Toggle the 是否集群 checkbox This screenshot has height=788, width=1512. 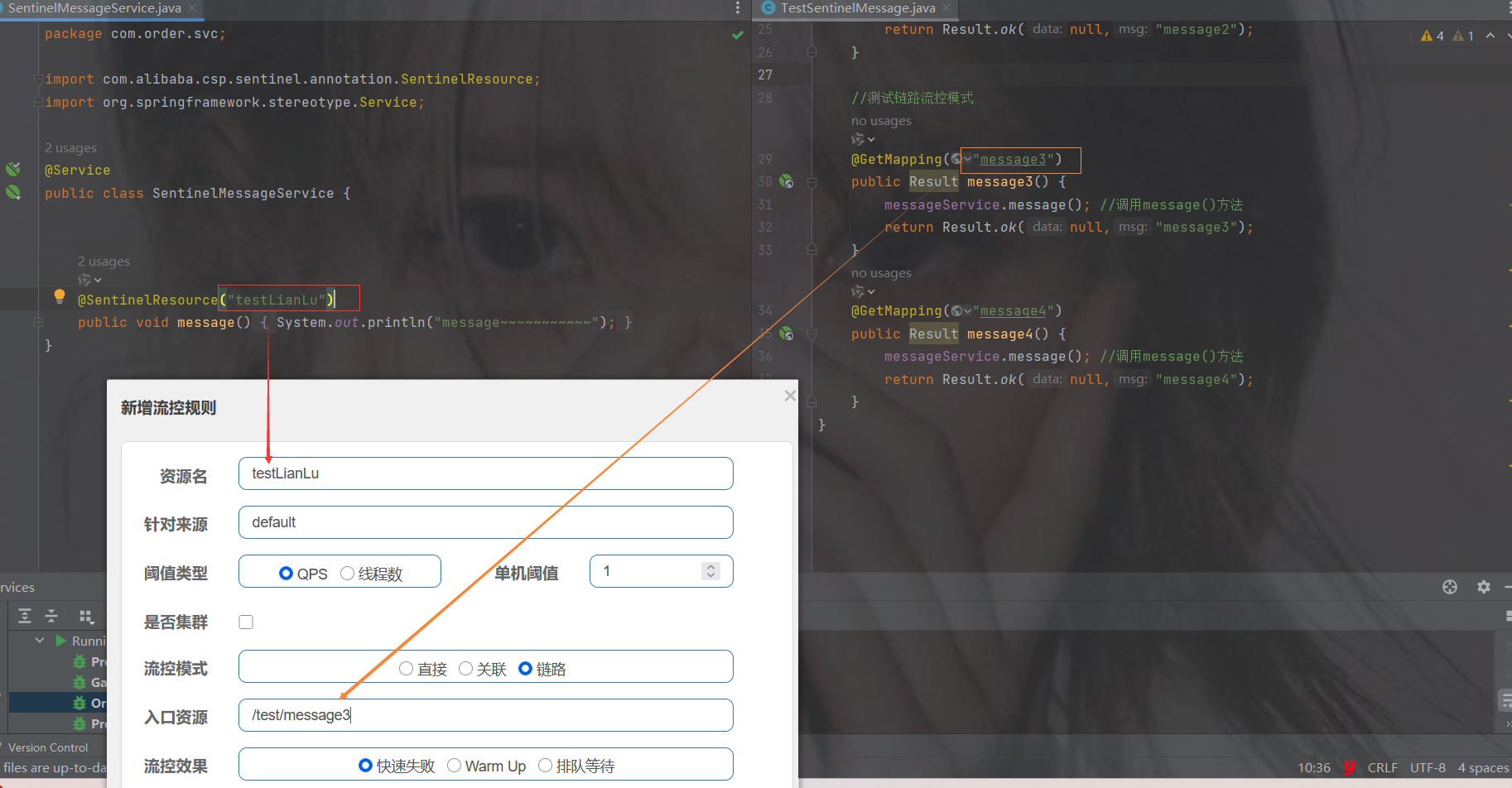point(246,622)
